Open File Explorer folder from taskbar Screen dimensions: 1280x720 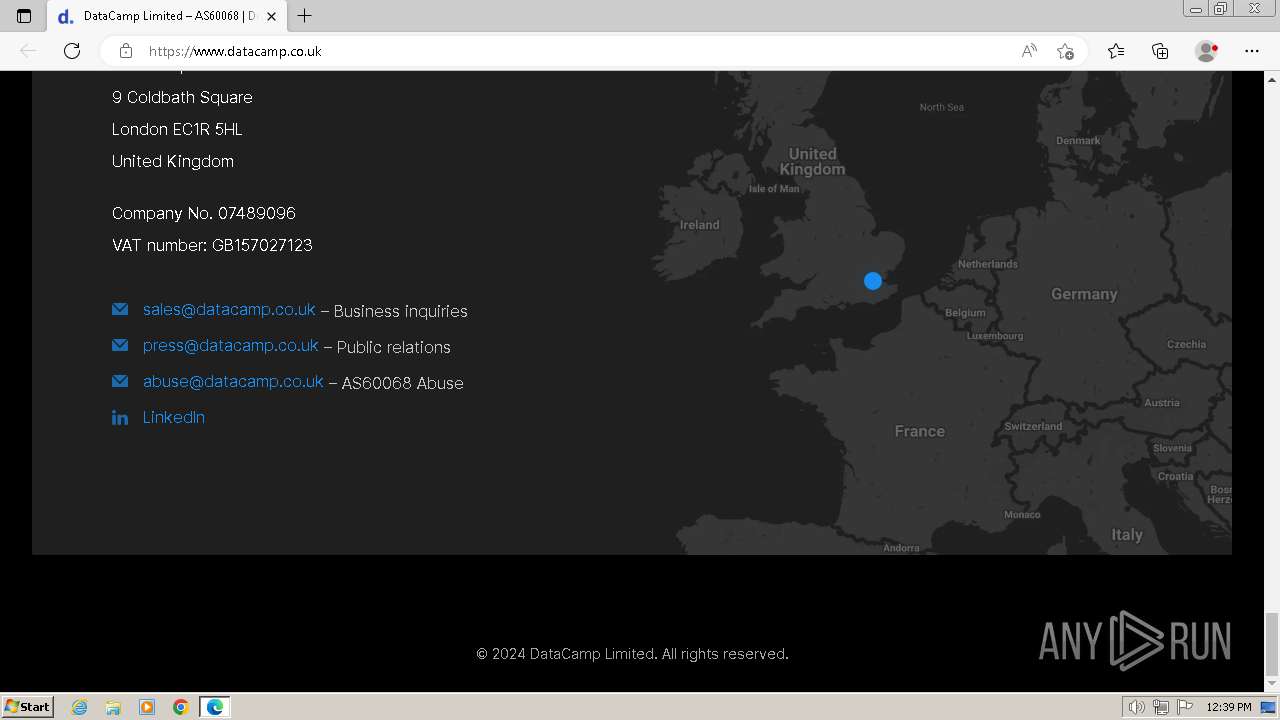tap(113, 707)
